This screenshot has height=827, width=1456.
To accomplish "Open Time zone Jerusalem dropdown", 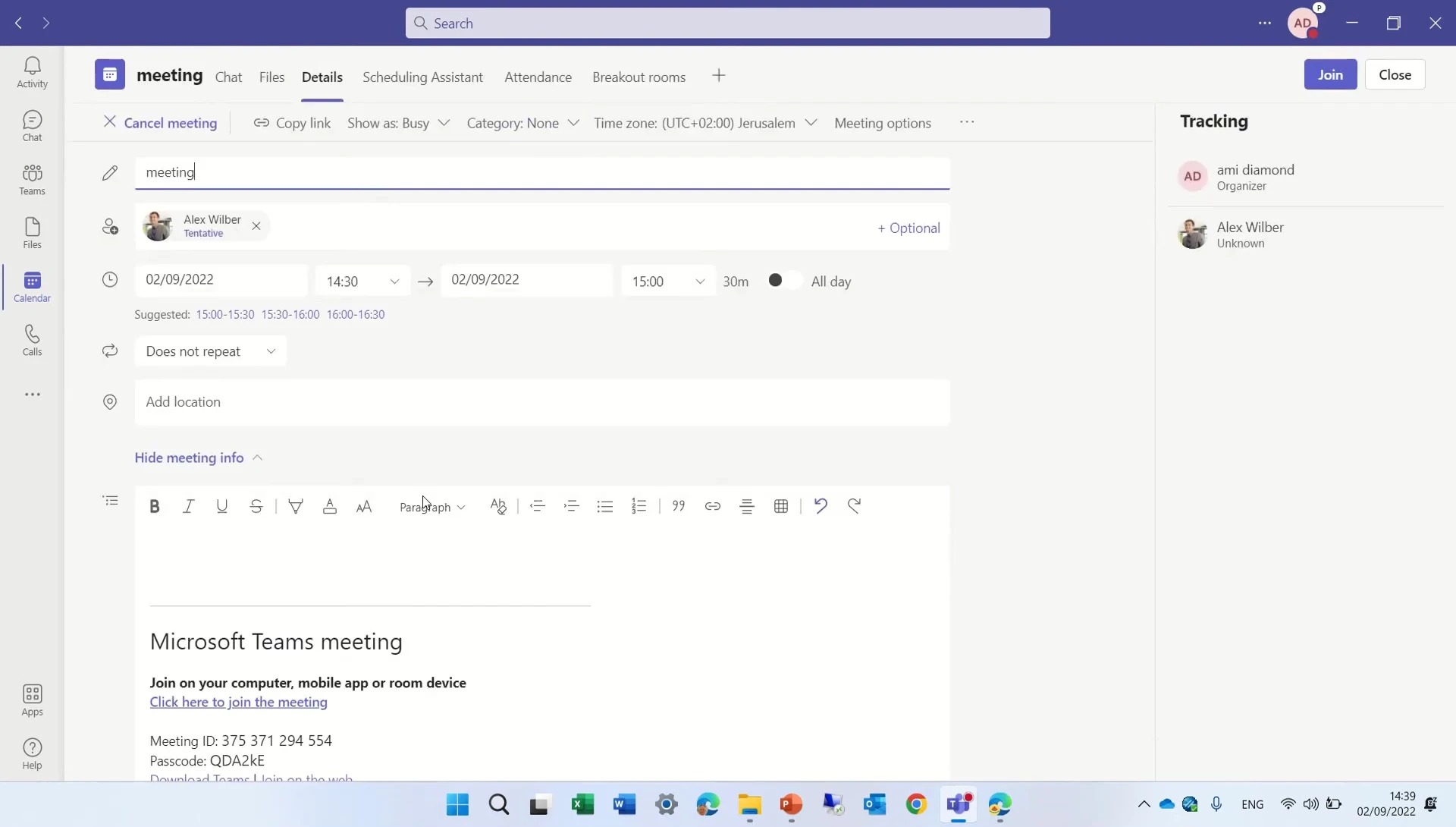I will coord(705,123).
